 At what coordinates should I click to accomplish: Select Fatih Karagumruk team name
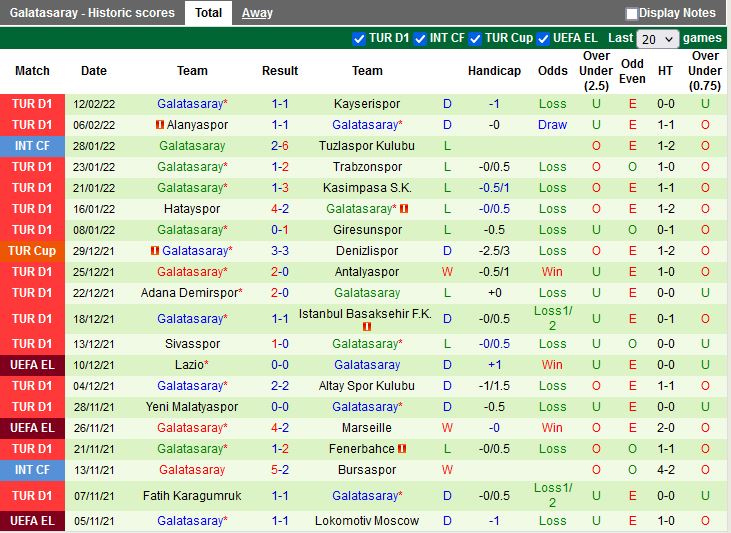pos(192,495)
